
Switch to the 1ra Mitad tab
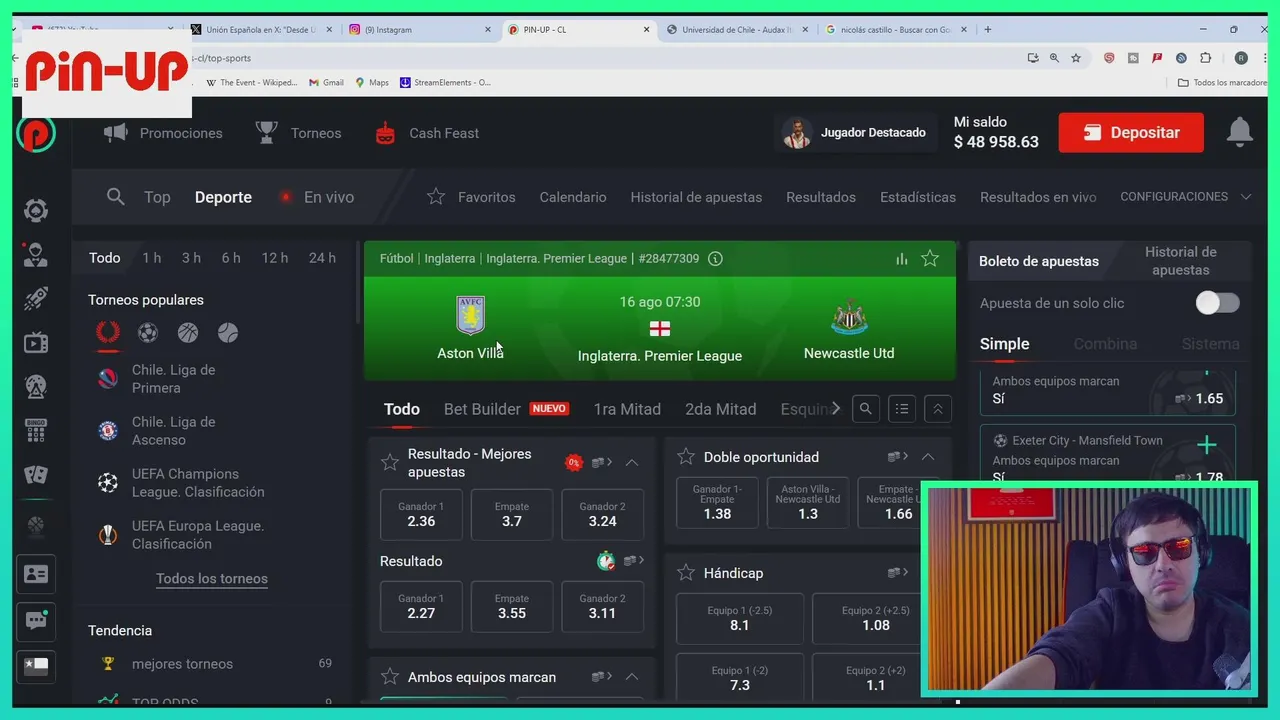click(627, 409)
